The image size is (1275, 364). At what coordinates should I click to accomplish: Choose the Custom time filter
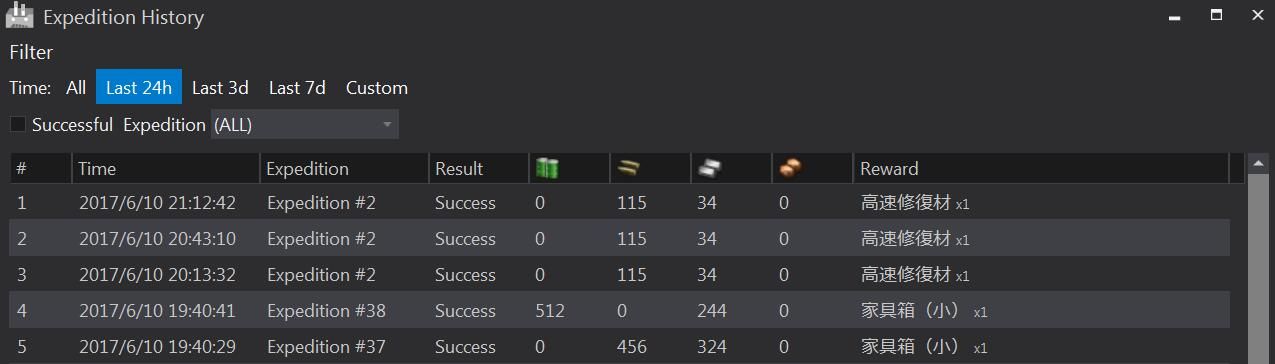click(377, 88)
